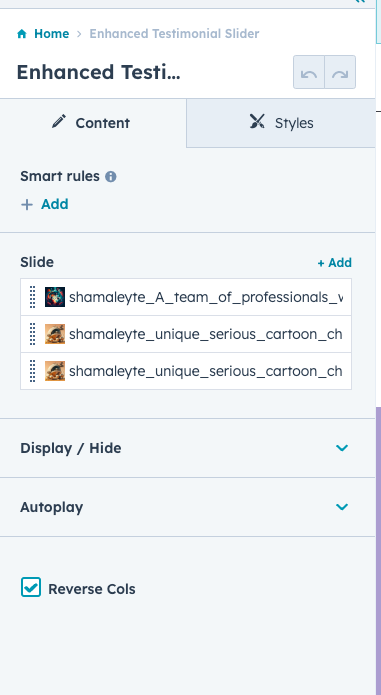Click the paintbrush icon on Styles tab
This screenshot has width=381, height=695.
tap(257, 121)
